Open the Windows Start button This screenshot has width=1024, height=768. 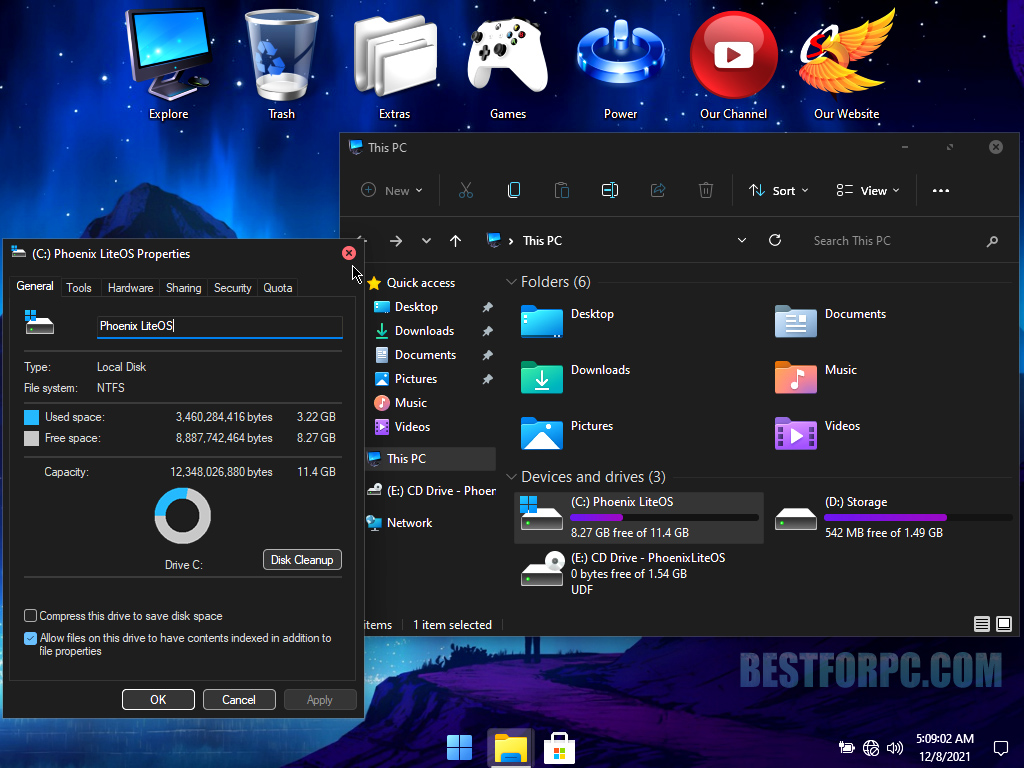click(460, 748)
